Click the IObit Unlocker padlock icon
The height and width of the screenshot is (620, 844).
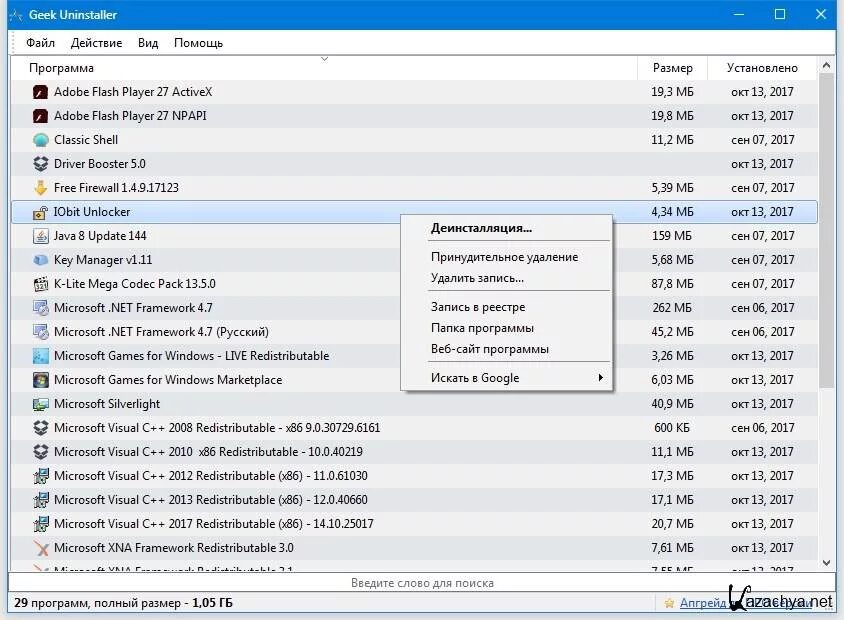(x=40, y=212)
